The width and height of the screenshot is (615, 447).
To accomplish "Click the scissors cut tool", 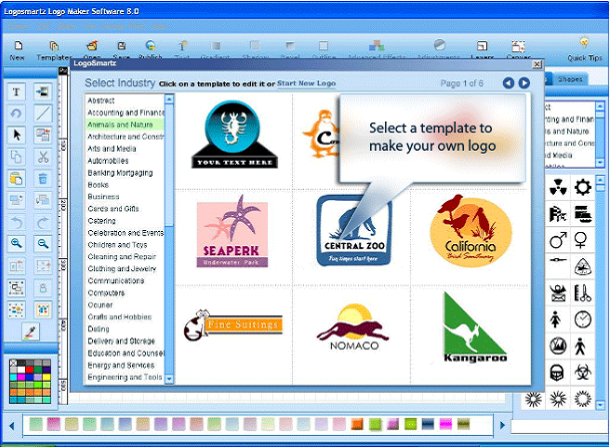I will tap(43, 157).
